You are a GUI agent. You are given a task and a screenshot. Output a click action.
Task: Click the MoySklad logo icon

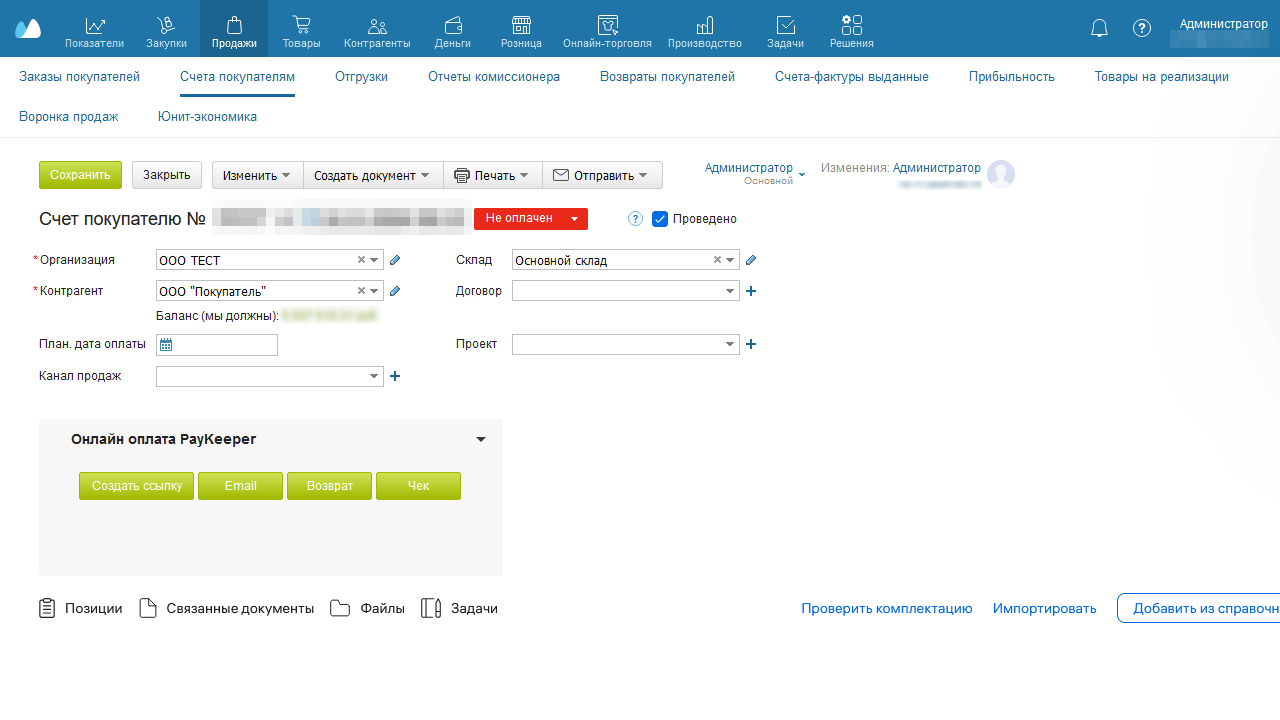[x=28, y=28]
